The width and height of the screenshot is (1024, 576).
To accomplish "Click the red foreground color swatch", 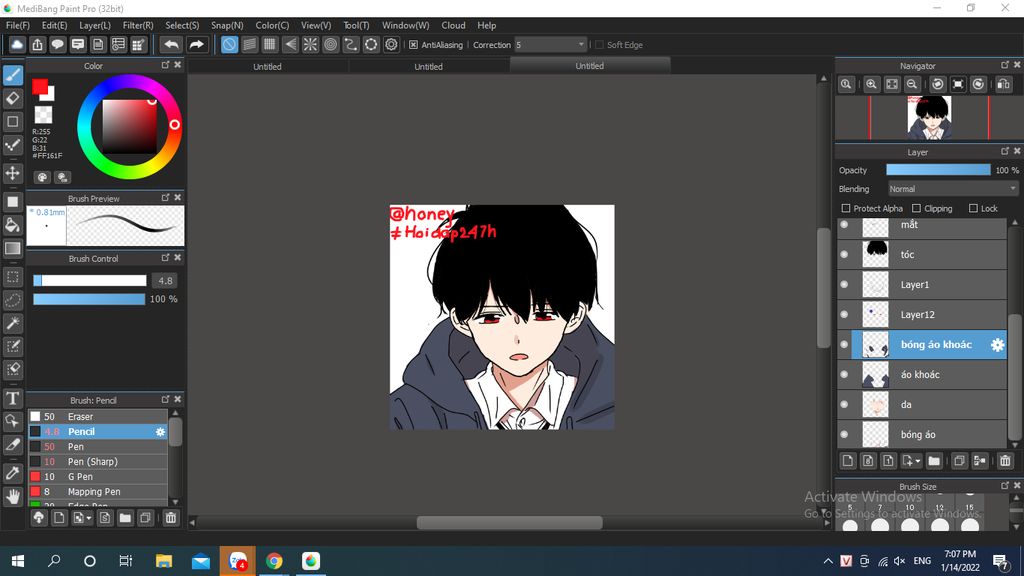I will [x=40, y=87].
